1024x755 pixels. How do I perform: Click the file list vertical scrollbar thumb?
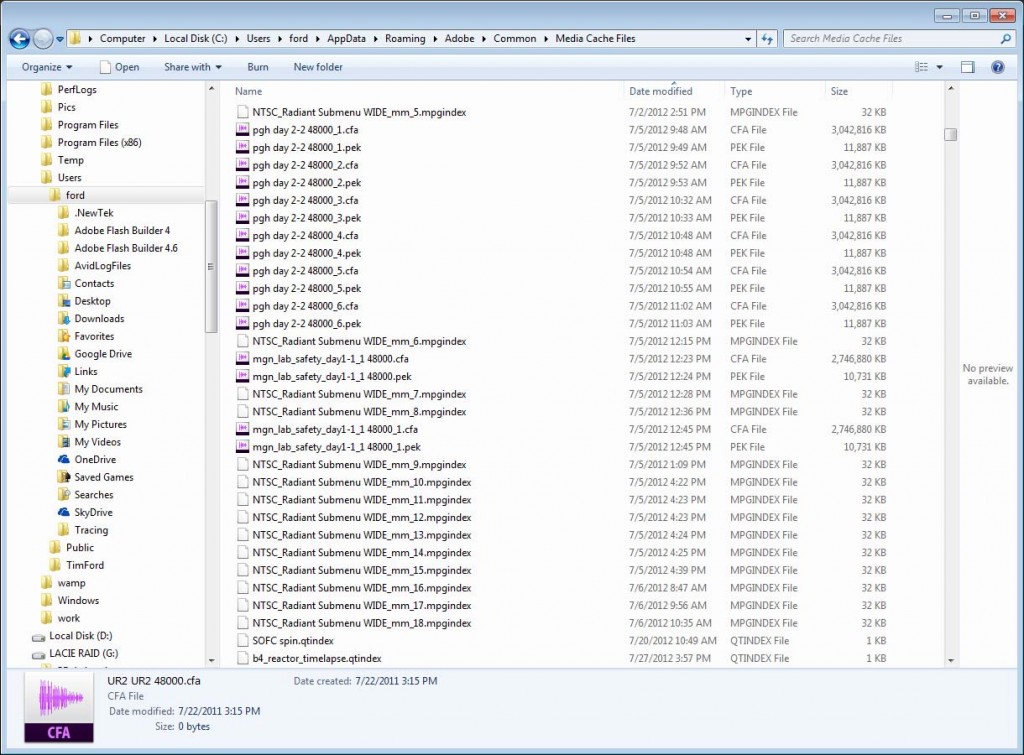950,135
